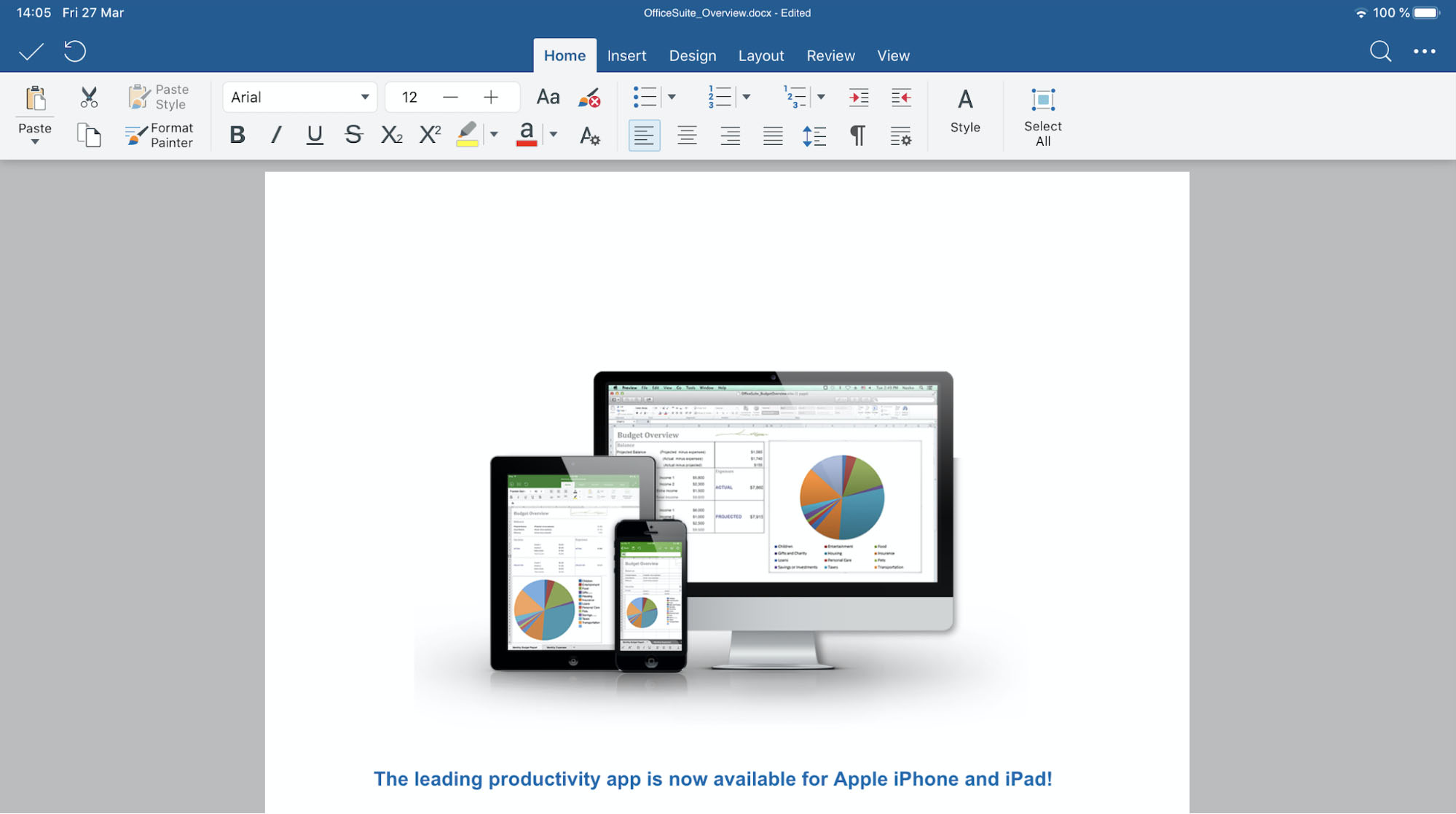
Task: Increase the paragraph indent
Action: tap(859, 98)
